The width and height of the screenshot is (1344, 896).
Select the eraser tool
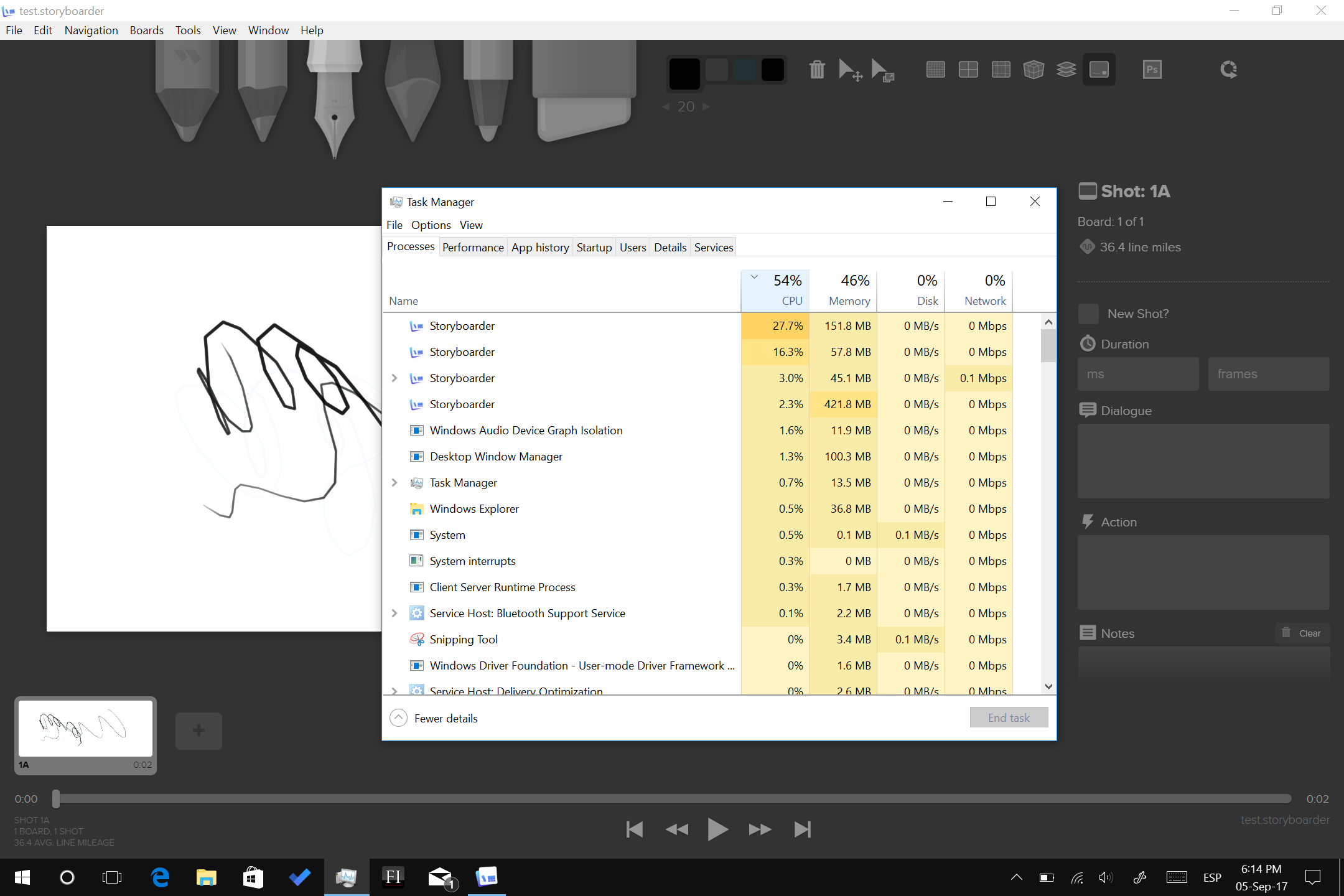(584, 91)
